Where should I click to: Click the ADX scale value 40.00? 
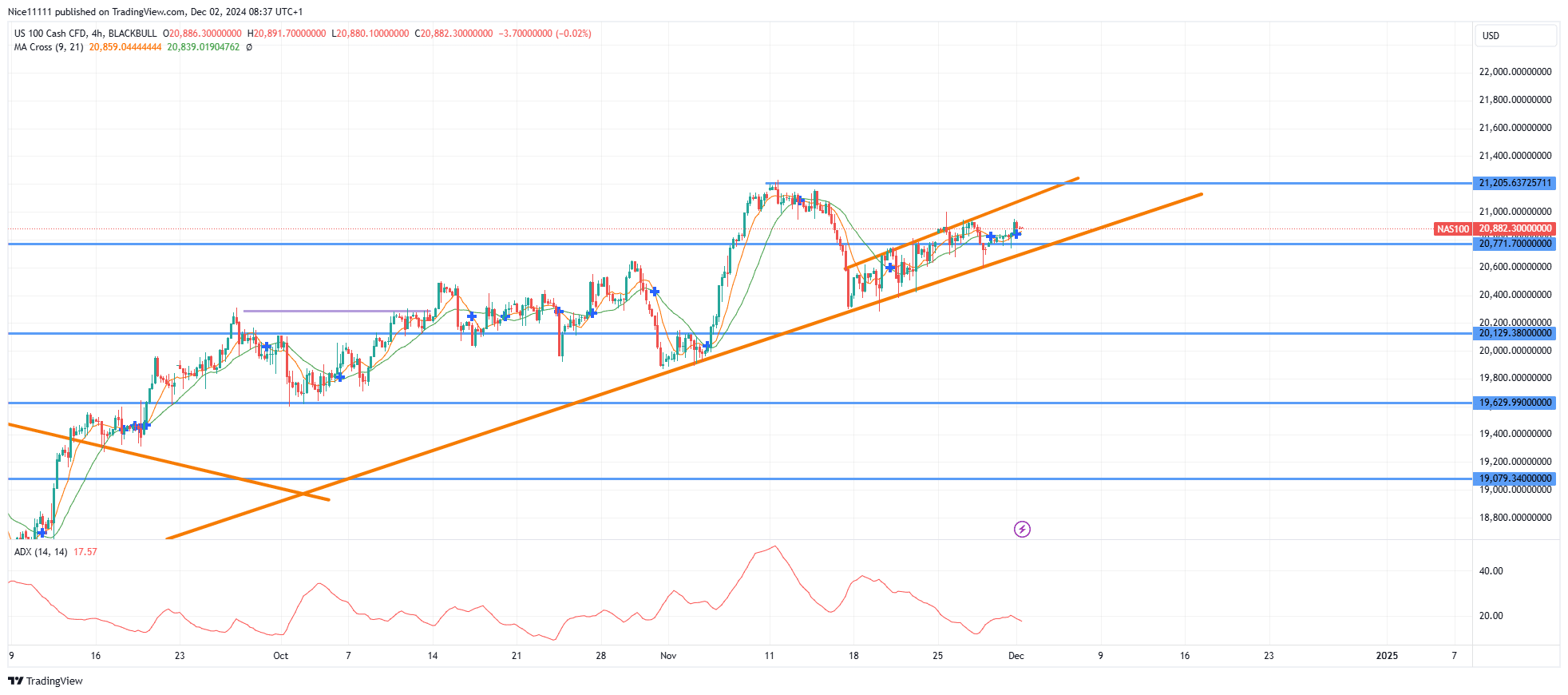pyautogui.click(x=1491, y=571)
